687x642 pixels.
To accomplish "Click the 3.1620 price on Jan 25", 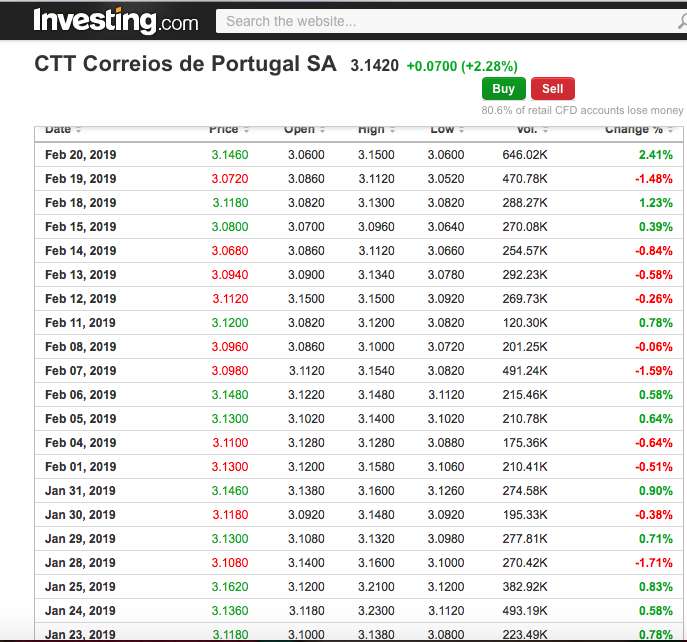I will click(x=230, y=587).
